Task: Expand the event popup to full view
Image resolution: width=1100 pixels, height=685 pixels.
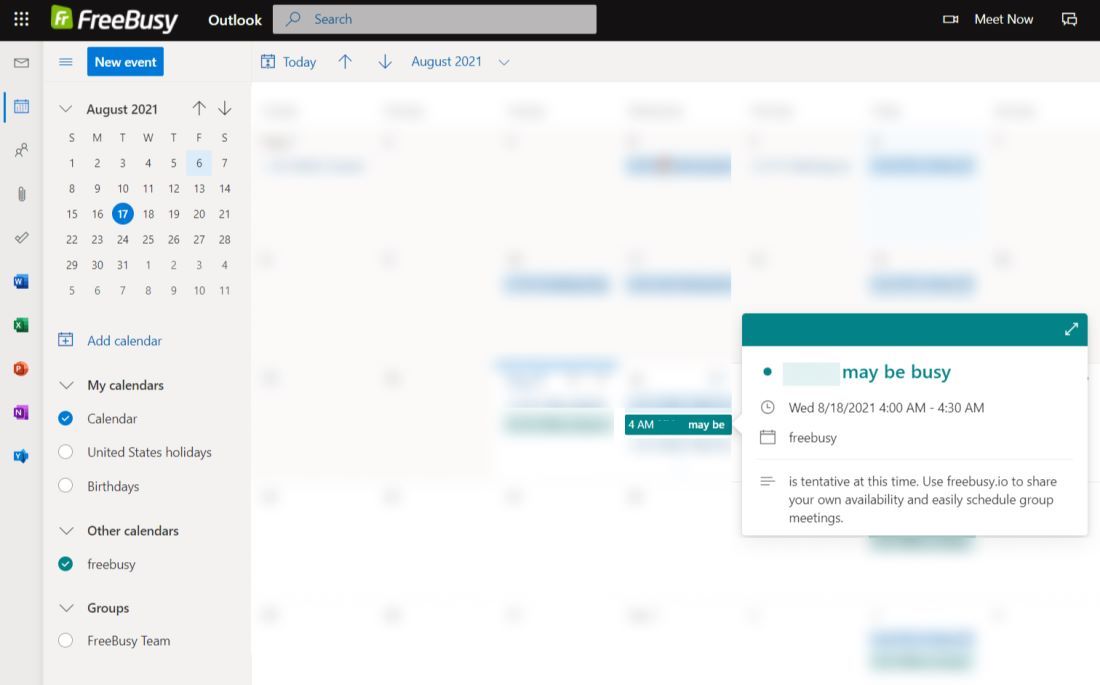Action: [x=1071, y=329]
